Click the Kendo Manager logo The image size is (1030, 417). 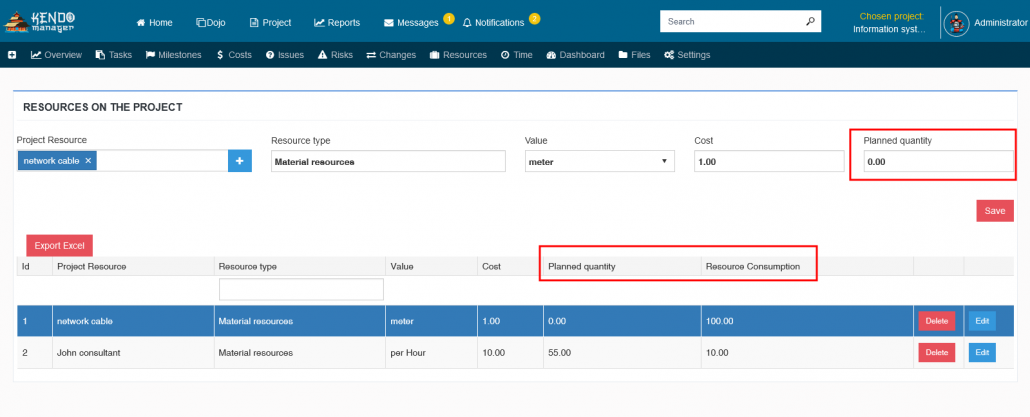pos(39,20)
